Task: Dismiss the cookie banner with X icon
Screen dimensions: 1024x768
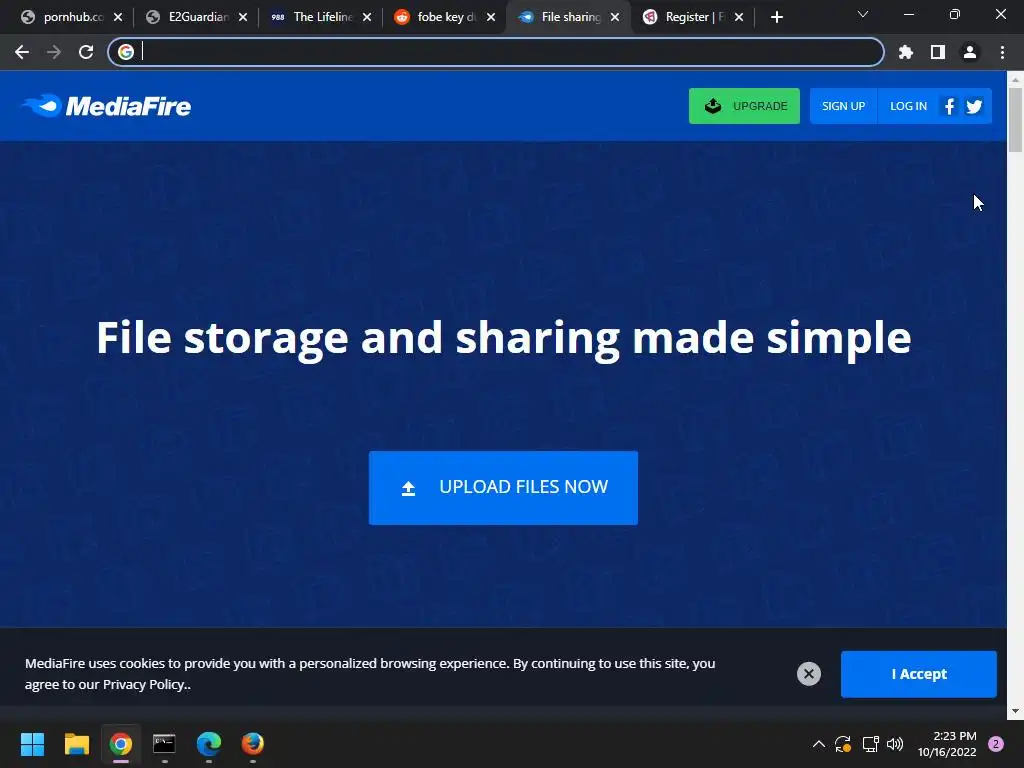Action: point(808,673)
